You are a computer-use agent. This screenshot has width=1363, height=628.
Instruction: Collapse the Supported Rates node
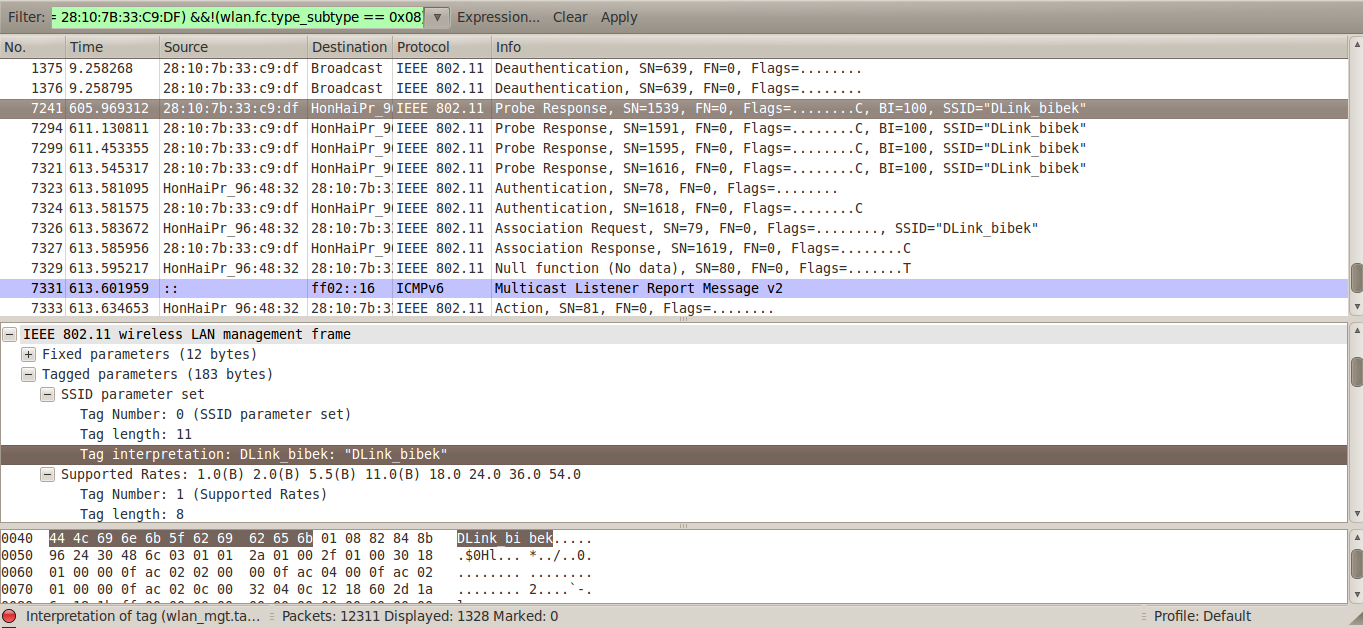point(47,474)
